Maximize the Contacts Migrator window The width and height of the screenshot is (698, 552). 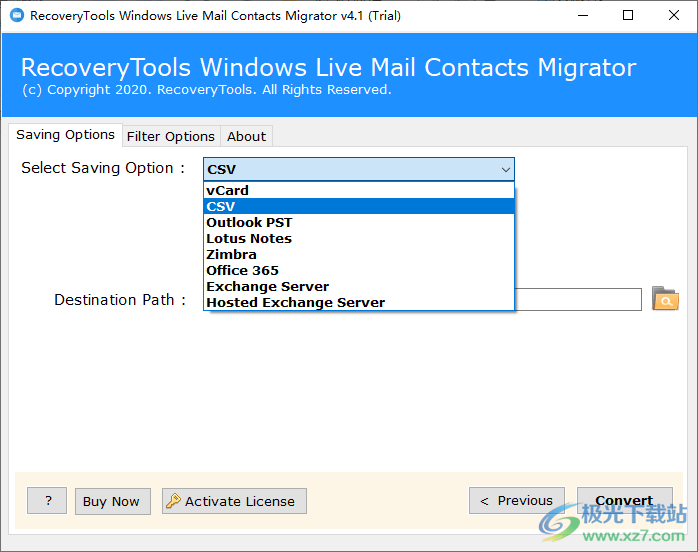point(628,16)
